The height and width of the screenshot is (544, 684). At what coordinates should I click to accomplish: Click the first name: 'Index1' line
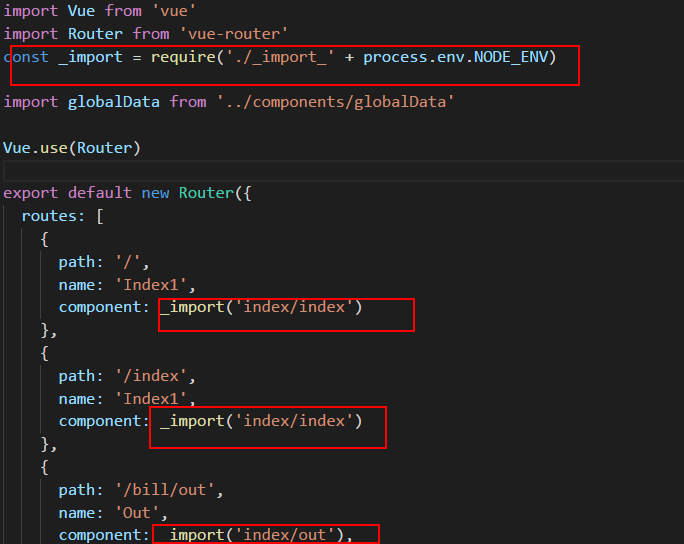point(127,285)
